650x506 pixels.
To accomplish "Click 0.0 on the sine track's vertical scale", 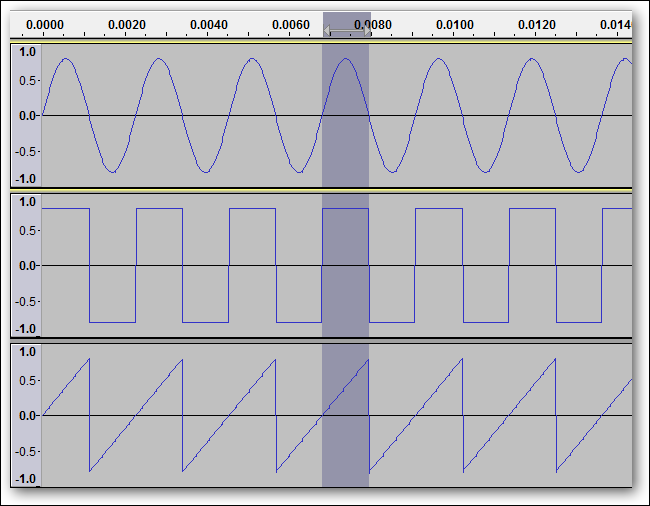I will click(x=27, y=116).
